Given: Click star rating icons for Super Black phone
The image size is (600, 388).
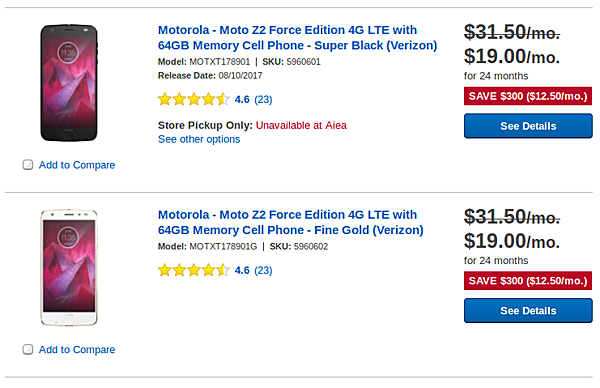Looking at the screenshot, I should 194,99.
